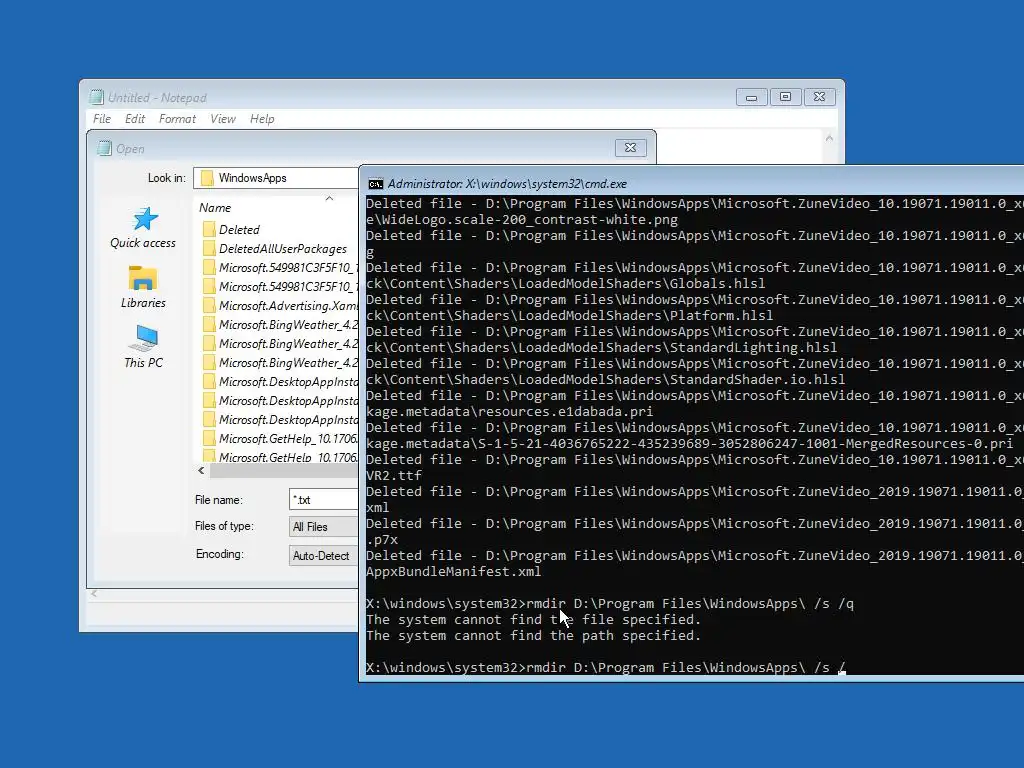Click the Quick access star icon
The width and height of the screenshot is (1024, 768).
(144, 219)
